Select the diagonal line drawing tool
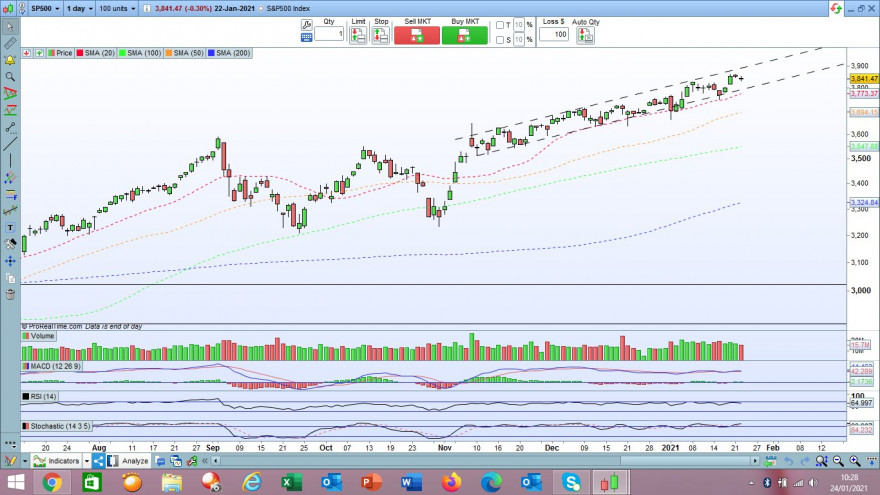The width and height of the screenshot is (880, 495). [x=10, y=144]
